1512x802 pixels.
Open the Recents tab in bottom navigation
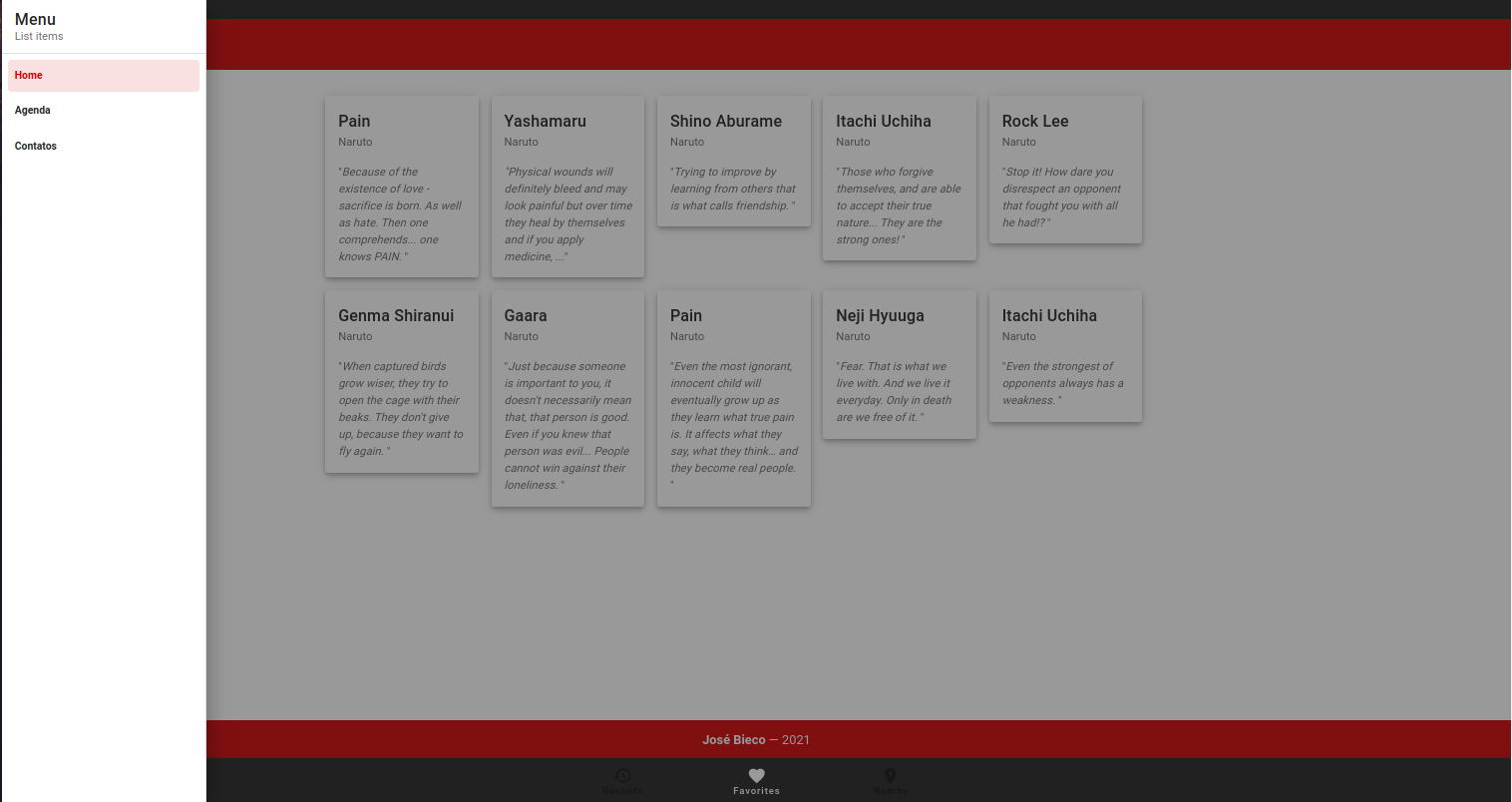tap(622, 781)
